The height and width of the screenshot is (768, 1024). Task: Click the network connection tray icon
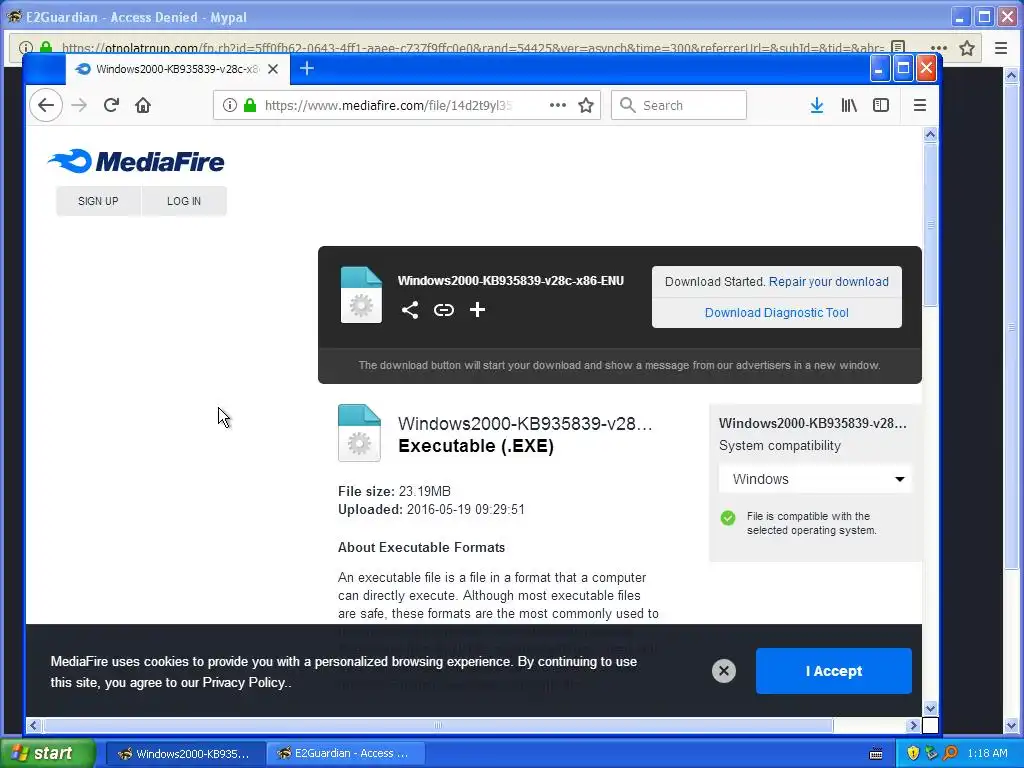pos(932,753)
